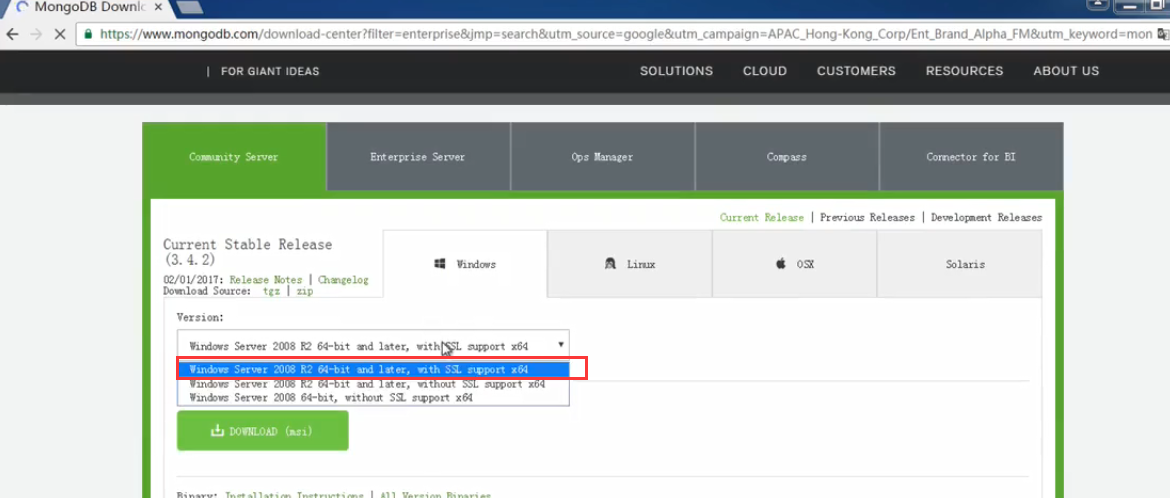Go back using browser back arrow
1170x498 pixels.
pos(12,34)
